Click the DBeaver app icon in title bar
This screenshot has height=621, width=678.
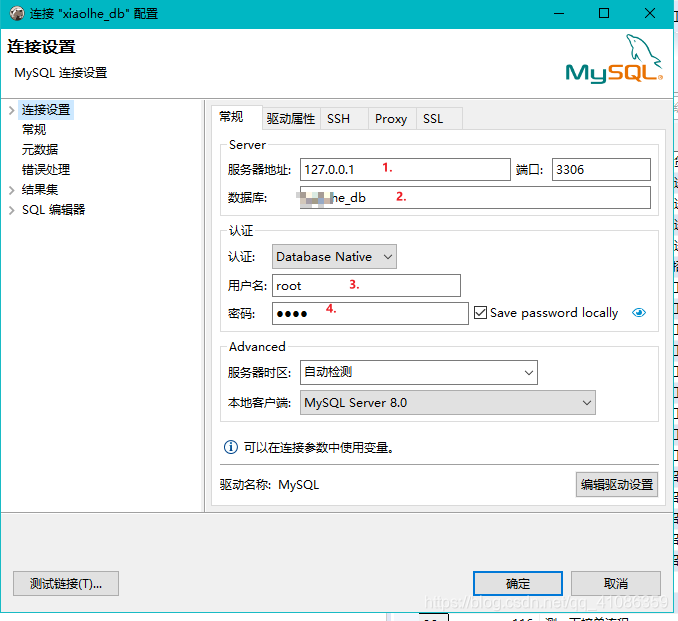tap(17, 13)
